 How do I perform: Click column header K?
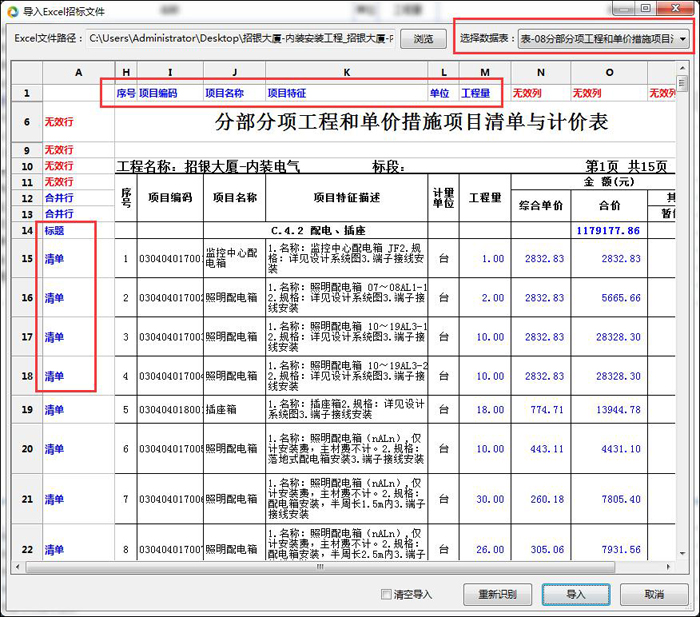(346, 73)
